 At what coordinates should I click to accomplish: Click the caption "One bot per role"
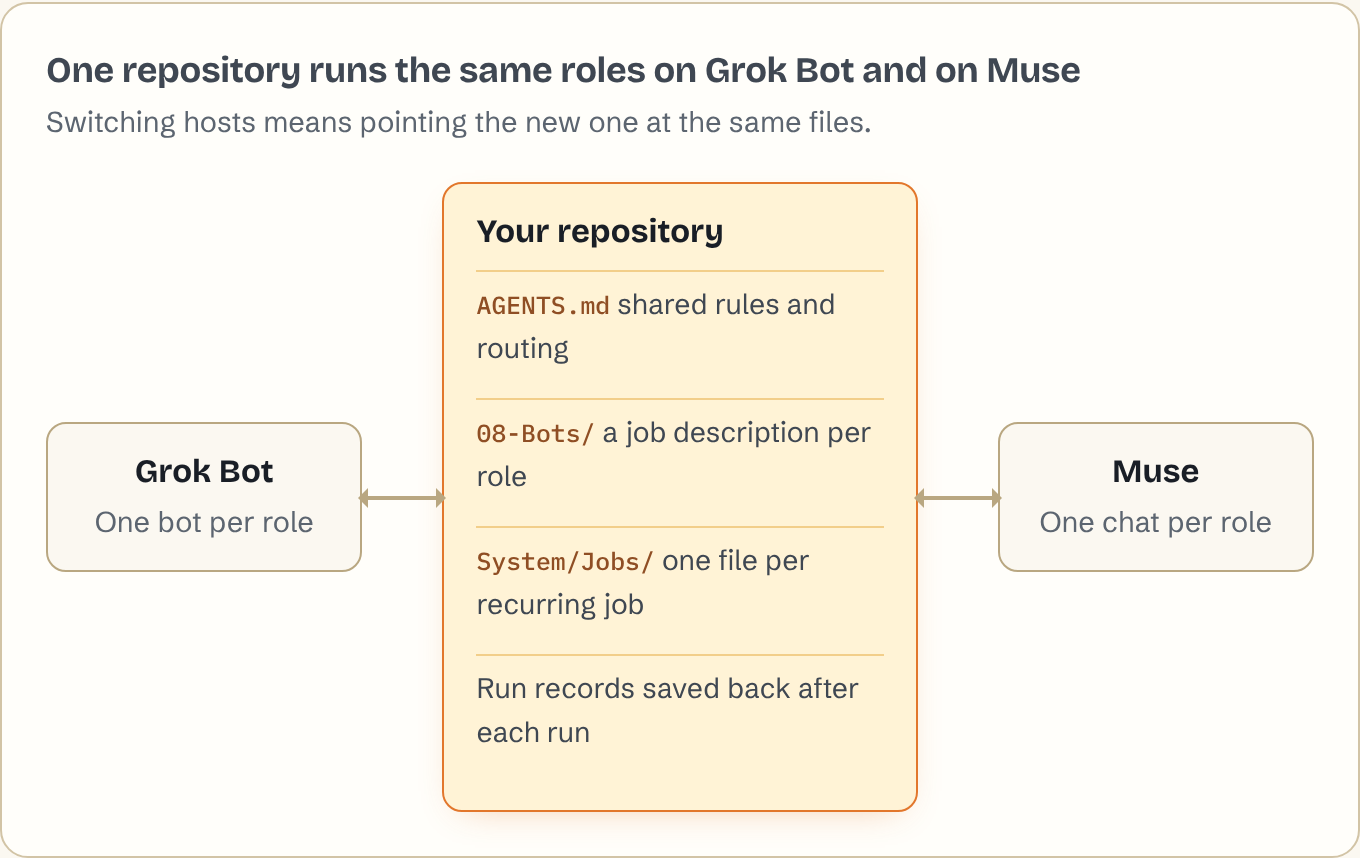[x=204, y=522]
